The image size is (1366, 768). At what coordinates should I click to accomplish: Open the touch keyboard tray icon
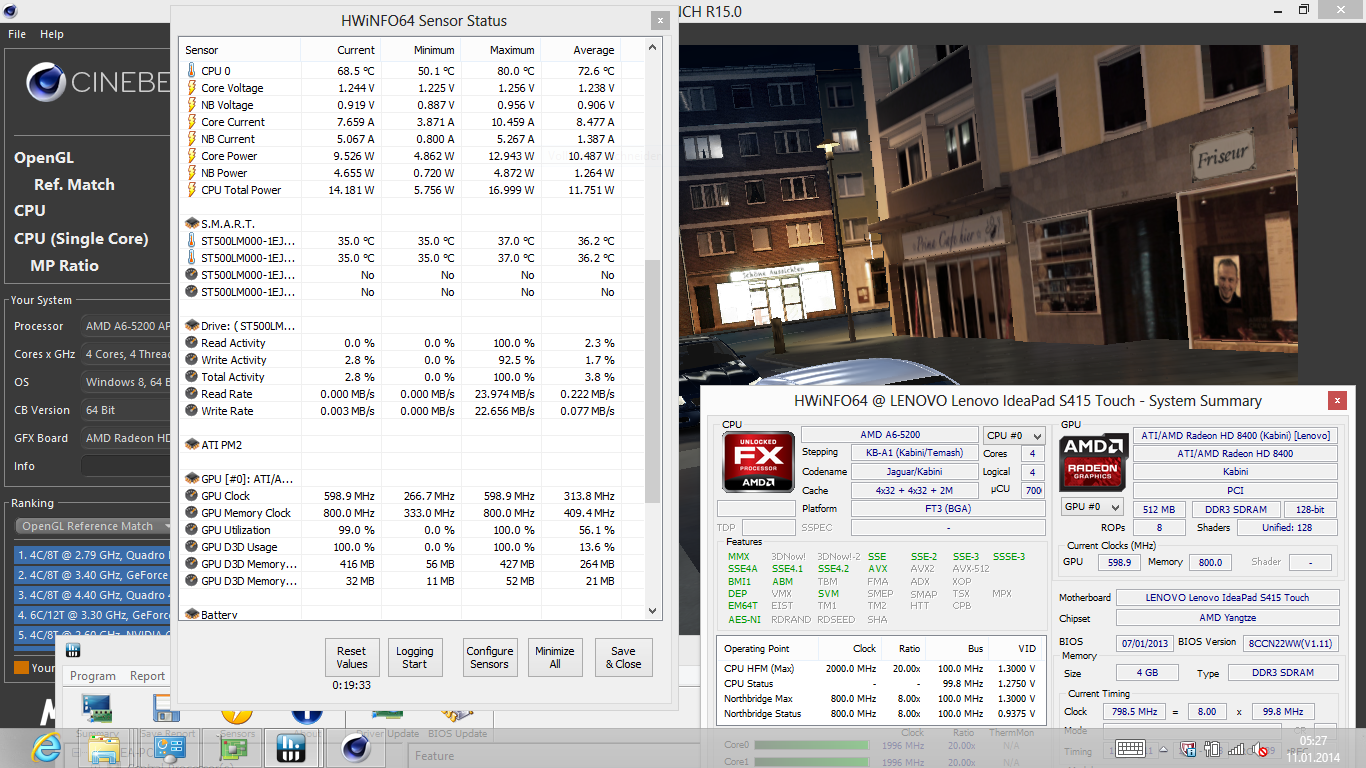click(1131, 748)
